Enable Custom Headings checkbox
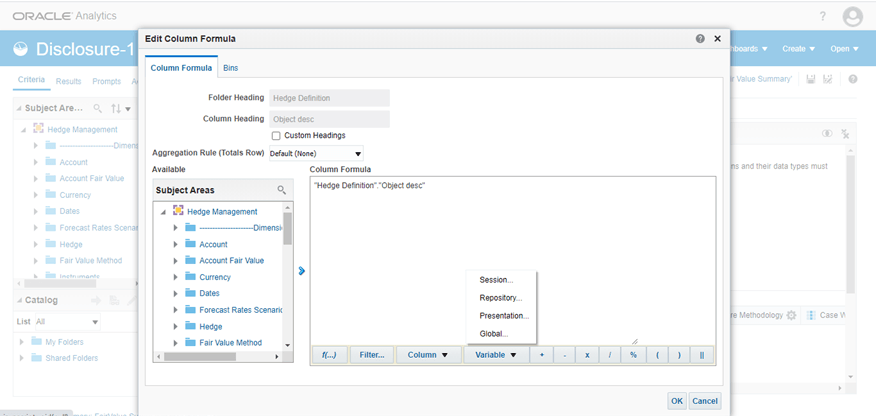Viewport: 876px width, 416px height. pos(276,136)
